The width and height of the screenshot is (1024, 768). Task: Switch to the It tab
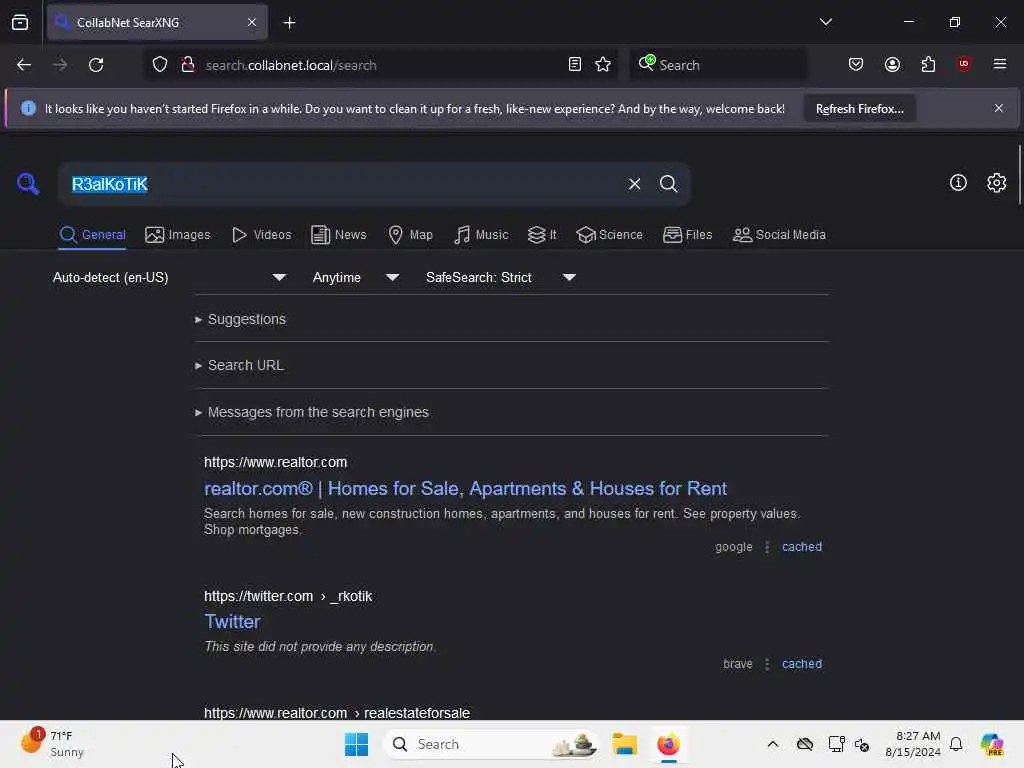click(x=542, y=235)
